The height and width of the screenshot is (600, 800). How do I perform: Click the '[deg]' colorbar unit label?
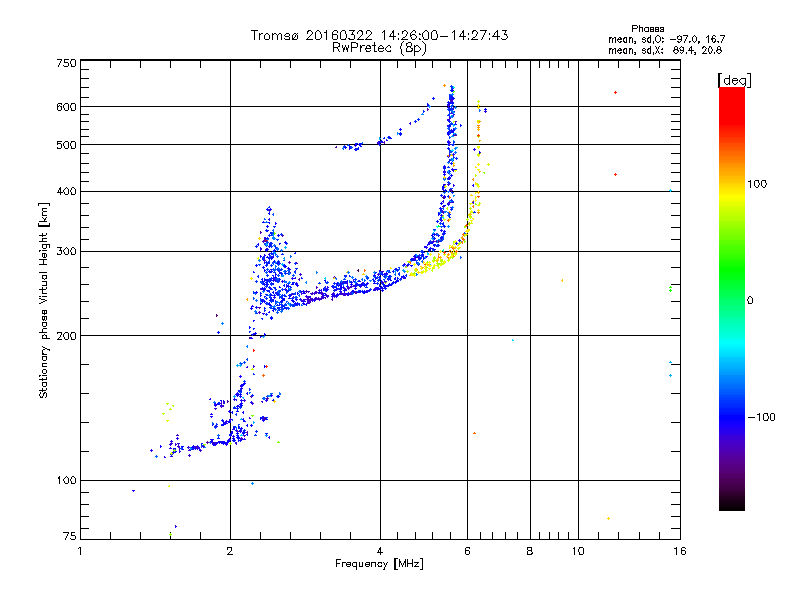(x=734, y=80)
